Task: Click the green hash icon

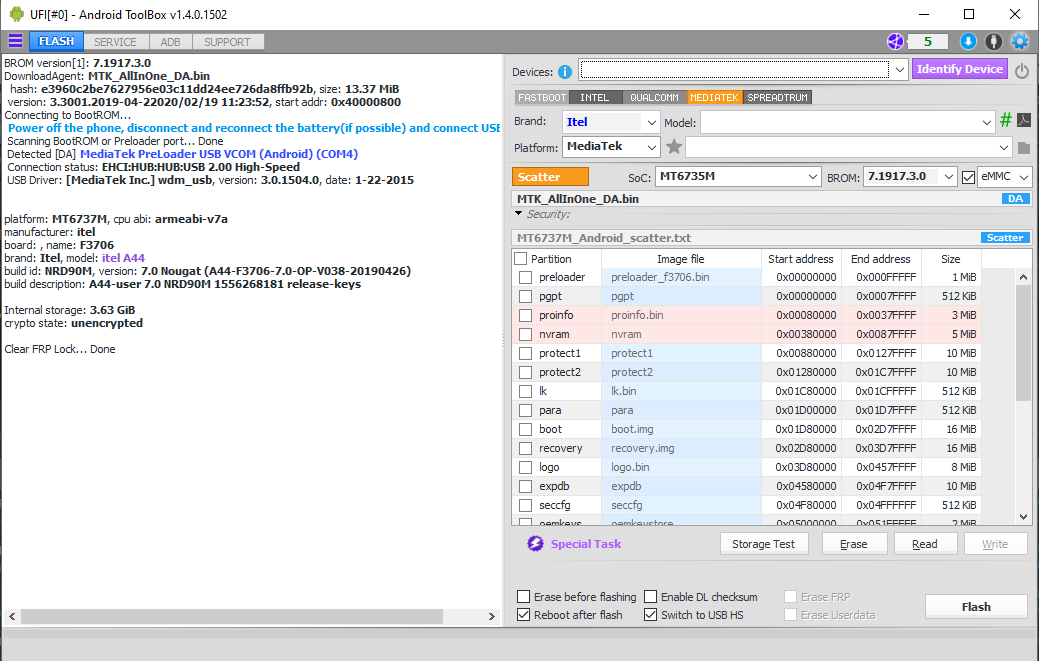Action: coord(1006,120)
